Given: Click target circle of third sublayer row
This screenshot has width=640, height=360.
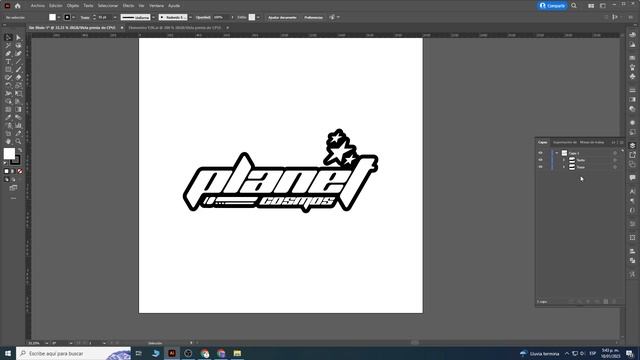Looking at the screenshot, I should pos(615,167).
